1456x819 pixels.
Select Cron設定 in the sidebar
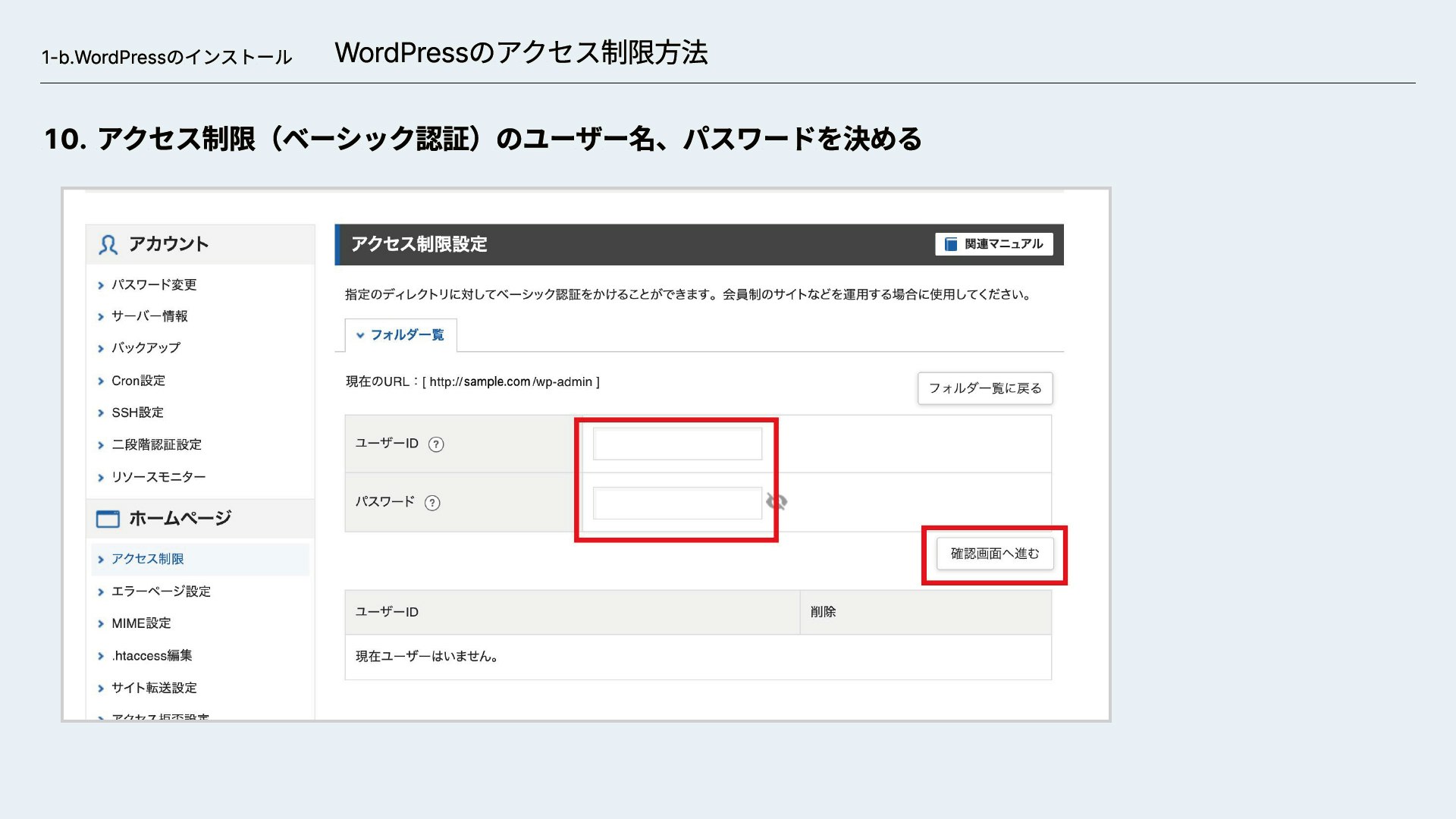click(x=137, y=380)
